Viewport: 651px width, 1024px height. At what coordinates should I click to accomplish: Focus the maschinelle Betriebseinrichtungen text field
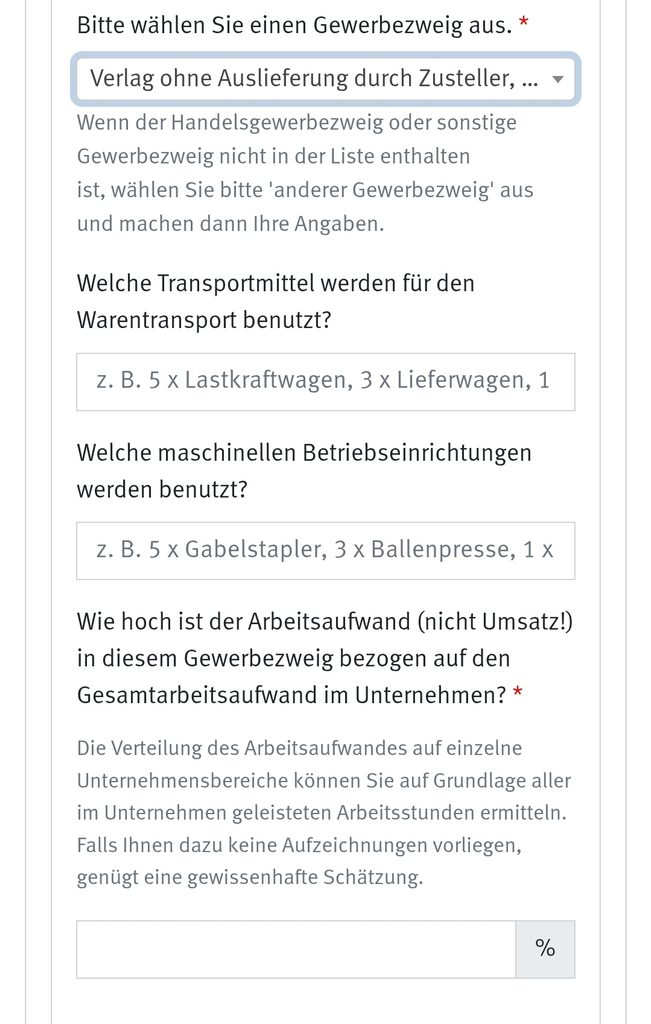click(x=325, y=551)
